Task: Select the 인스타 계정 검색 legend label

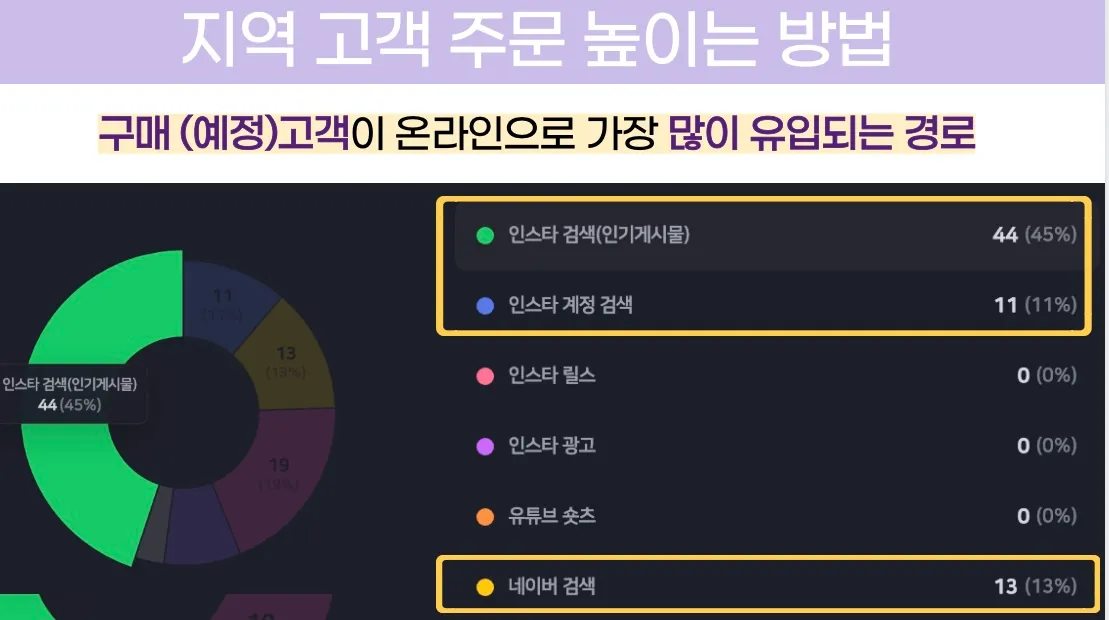Action: coord(571,305)
